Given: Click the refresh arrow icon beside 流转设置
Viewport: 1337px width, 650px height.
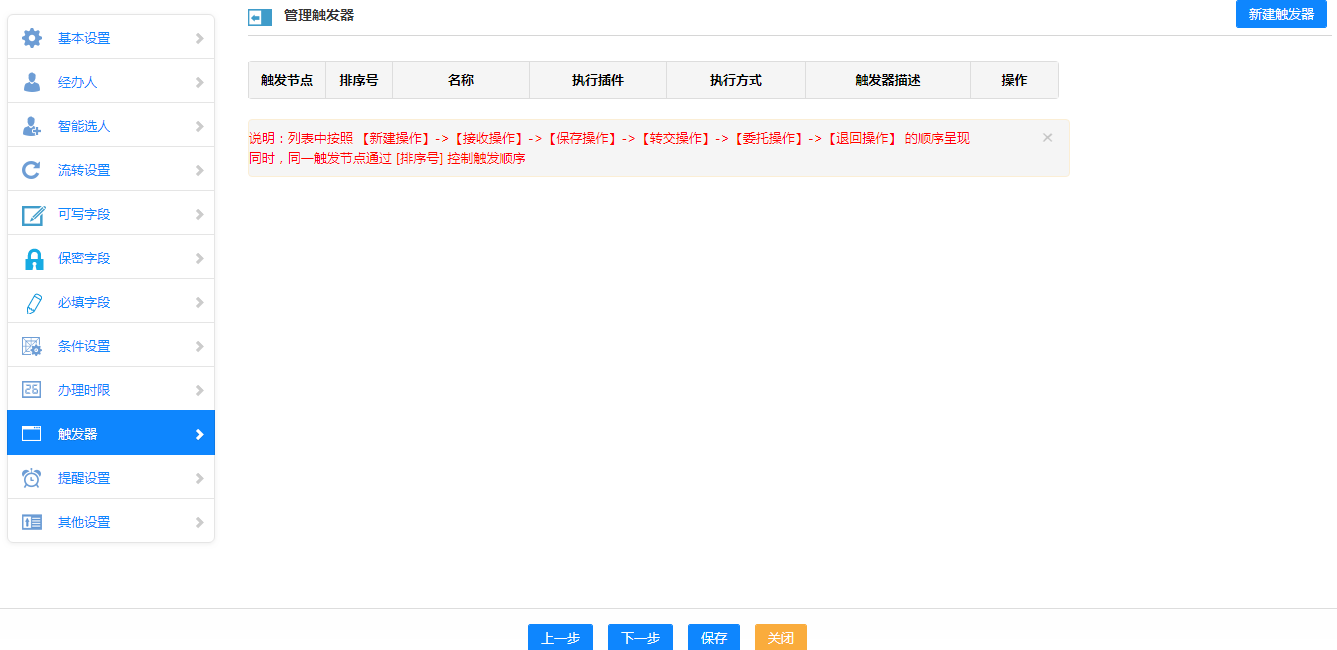Looking at the screenshot, I should click(32, 170).
